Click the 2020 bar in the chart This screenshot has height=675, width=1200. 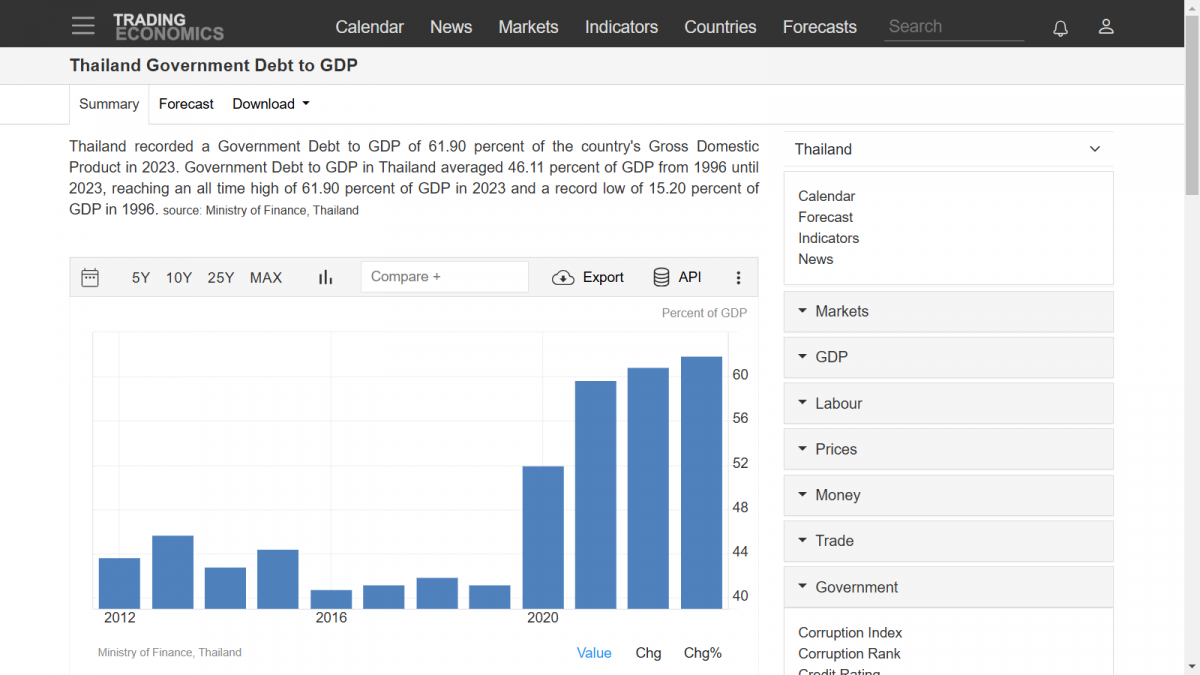click(x=543, y=538)
